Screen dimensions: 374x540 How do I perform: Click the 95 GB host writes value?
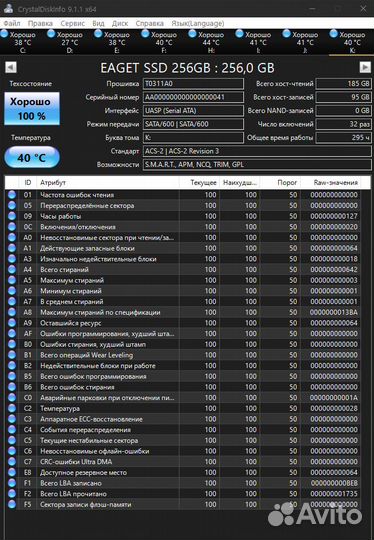pyautogui.click(x=344, y=97)
